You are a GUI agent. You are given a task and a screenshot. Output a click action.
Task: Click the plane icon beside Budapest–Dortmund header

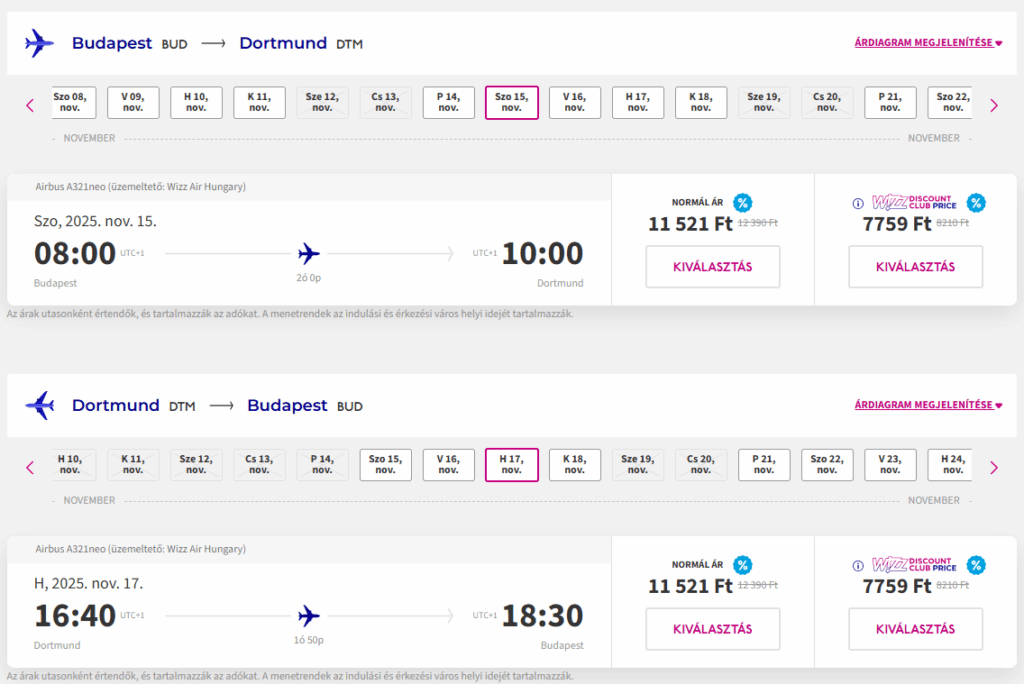(x=39, y=43)
